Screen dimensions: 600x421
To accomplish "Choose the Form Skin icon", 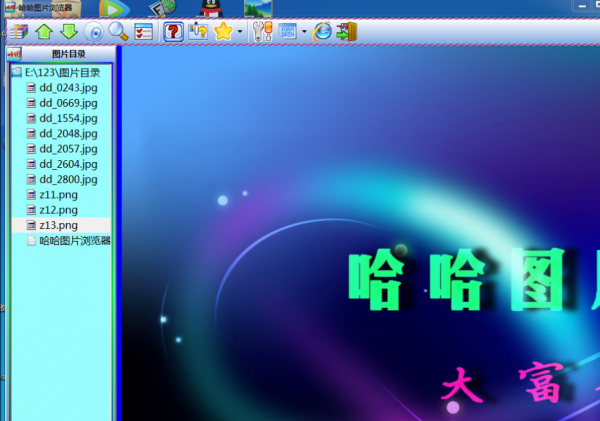I will click(288, 31).
